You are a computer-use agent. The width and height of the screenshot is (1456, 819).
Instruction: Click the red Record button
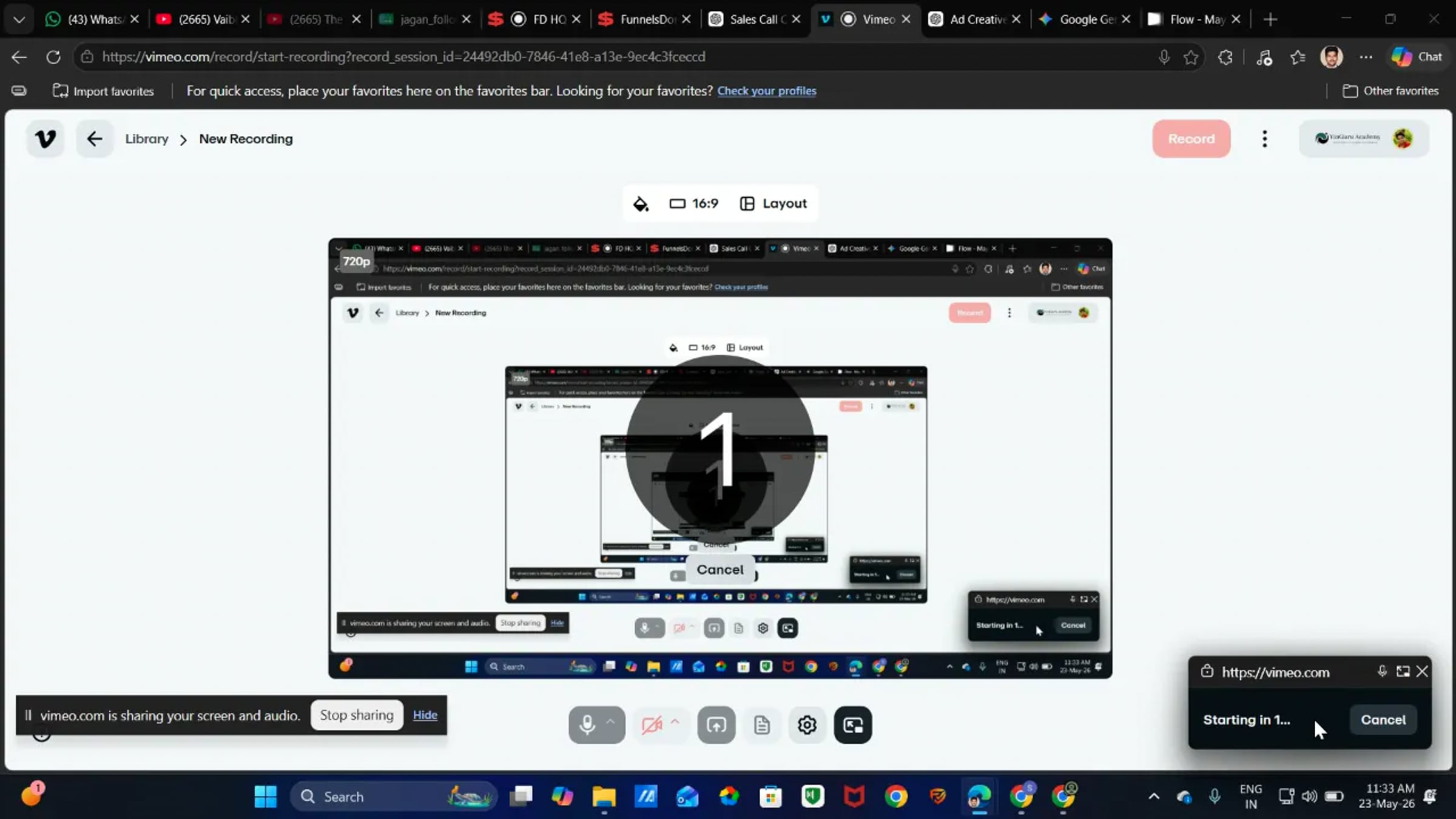click(1191, 139)
